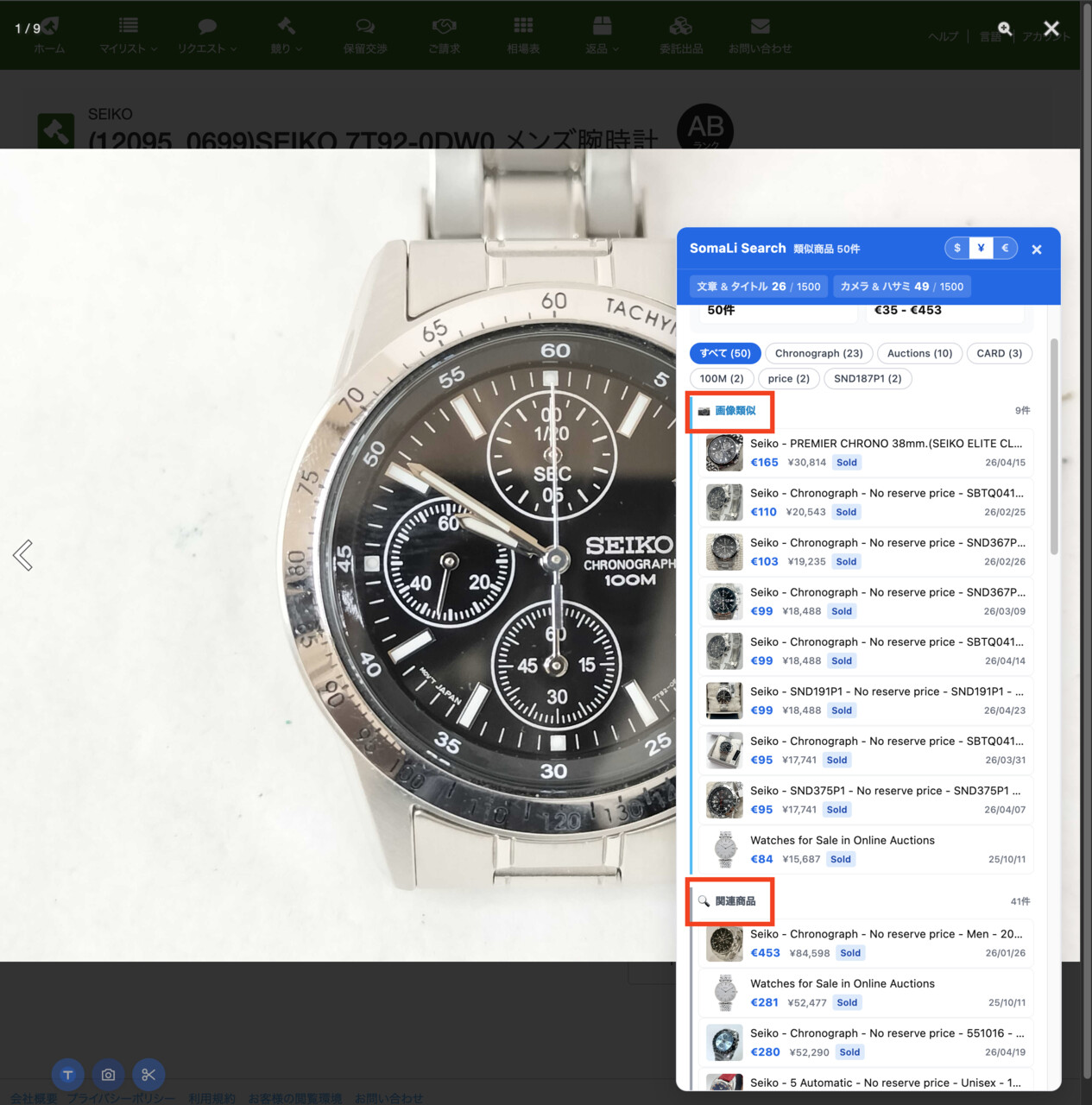Click thumbnail of €453 Men chronograph
This screenshot has width=1092, height=1105.
click(724, 944)
